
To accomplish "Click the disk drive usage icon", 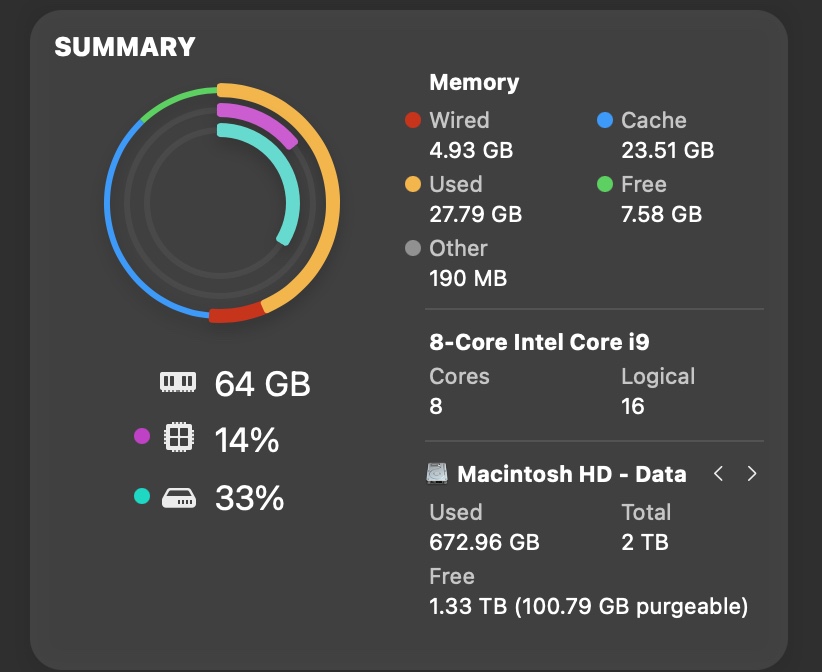I will (179, 497).
